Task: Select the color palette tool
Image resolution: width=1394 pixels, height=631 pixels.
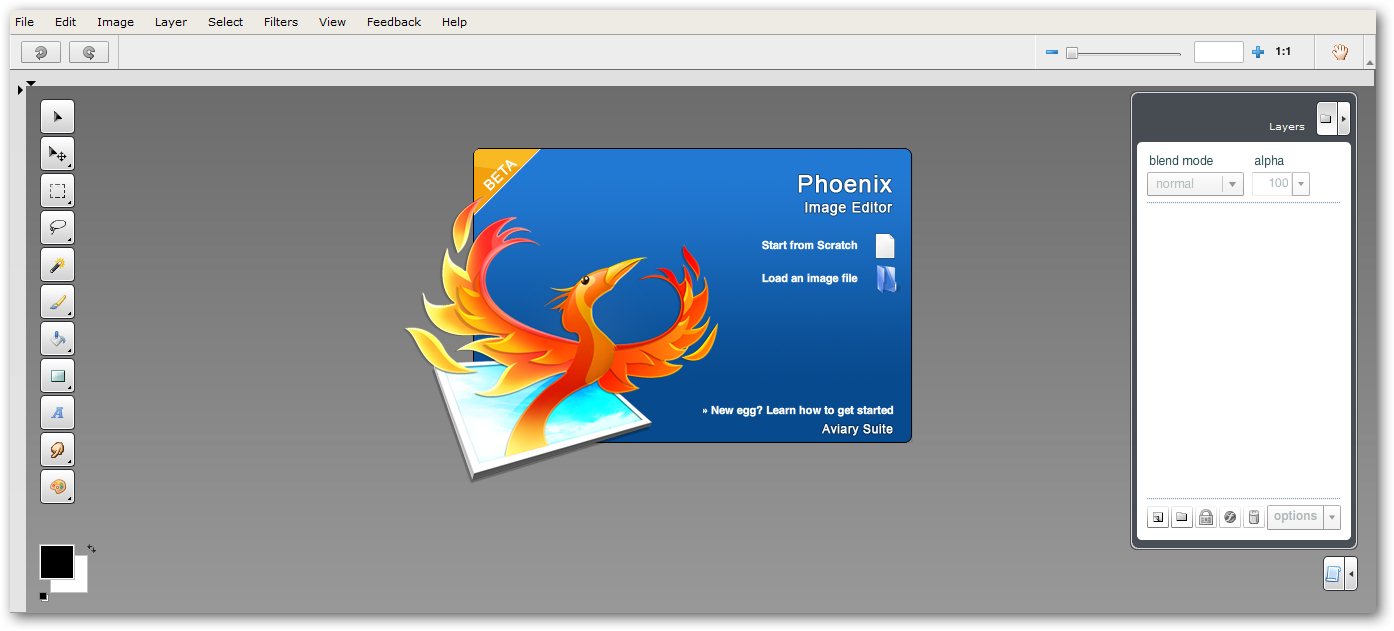Action: [x=57, y=487]
